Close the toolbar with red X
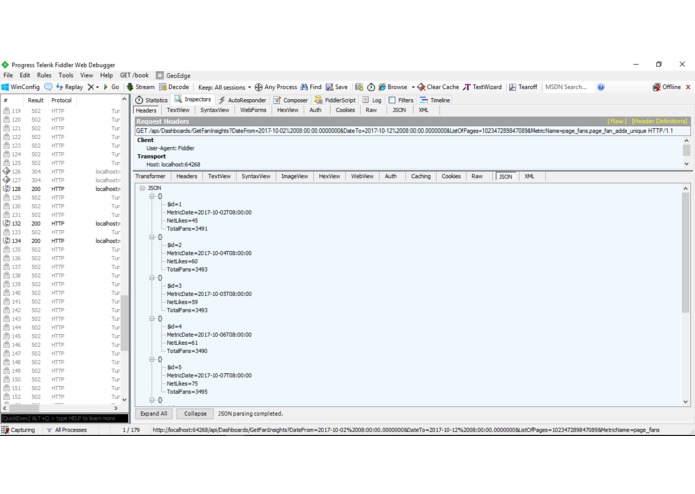Image resolution: width=695 pixels, height=494 pixels. pos(688,87)
